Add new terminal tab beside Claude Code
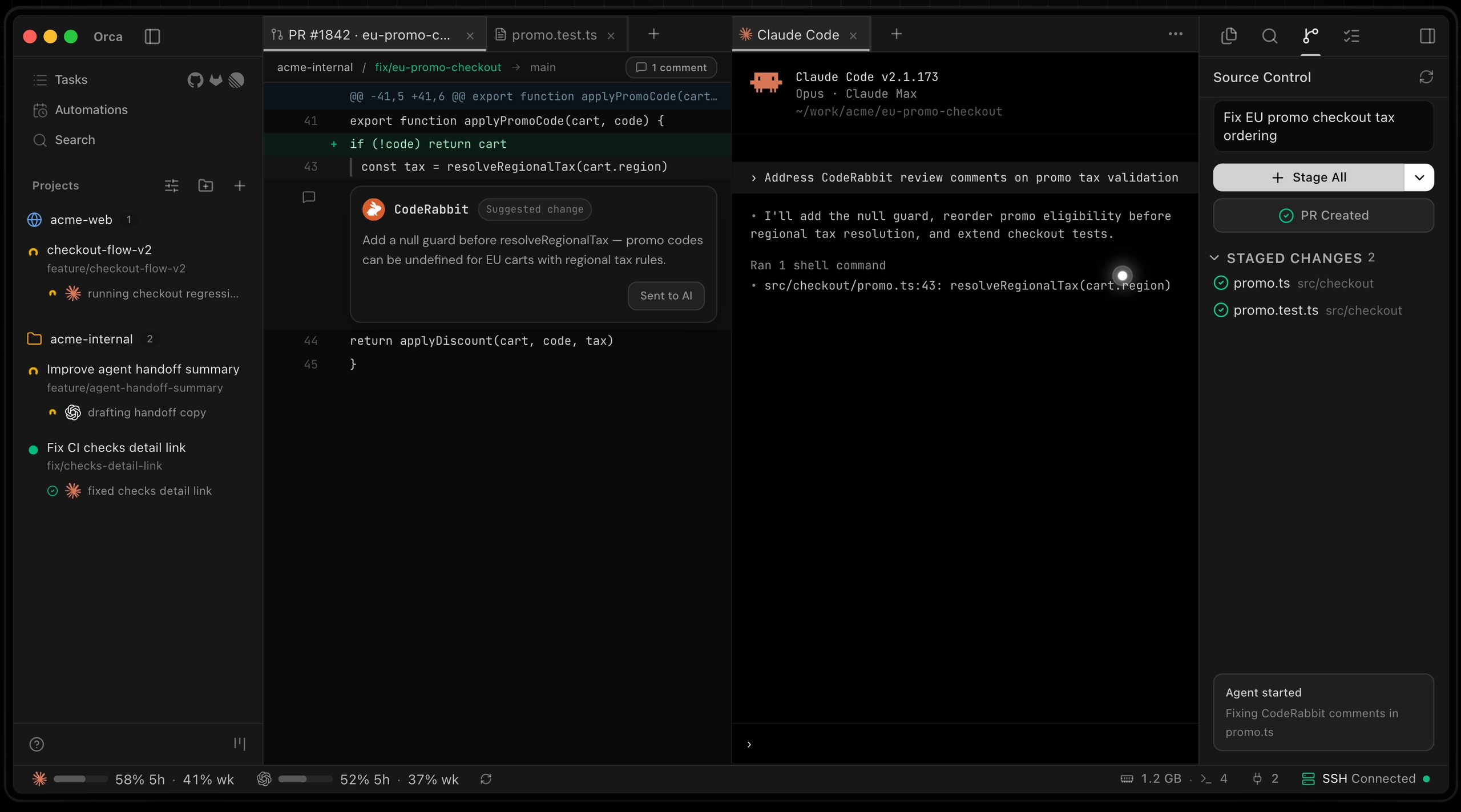The width and height of the screenshot is (1461, 812). point(897,34)
